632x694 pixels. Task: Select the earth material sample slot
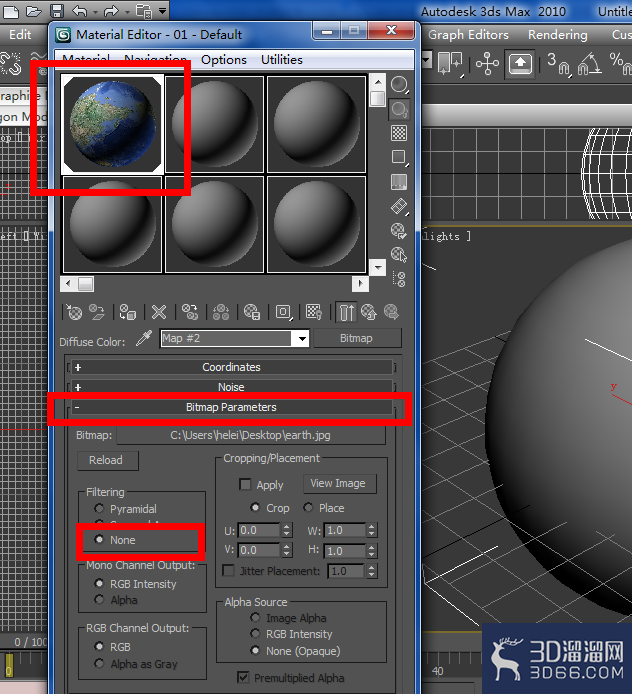tap(113, 124)
